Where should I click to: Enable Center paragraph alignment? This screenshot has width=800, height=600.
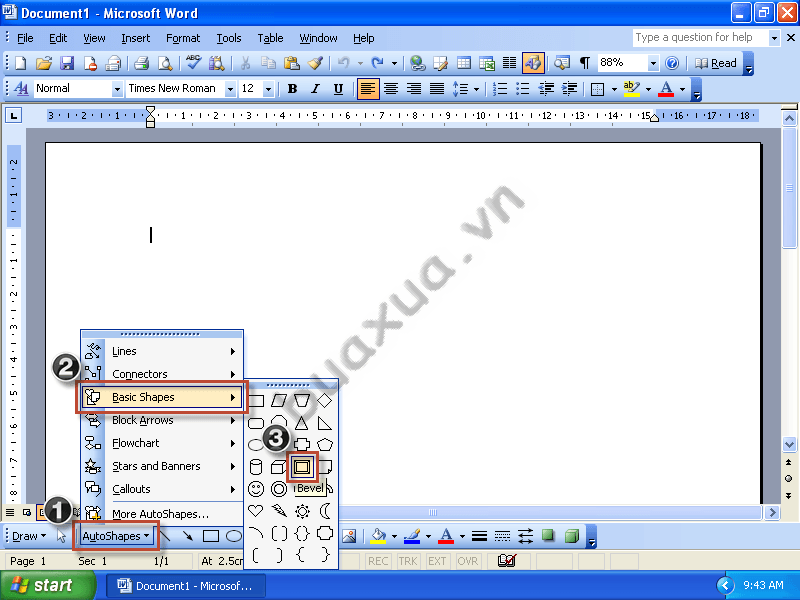click(x=391, y=89)
